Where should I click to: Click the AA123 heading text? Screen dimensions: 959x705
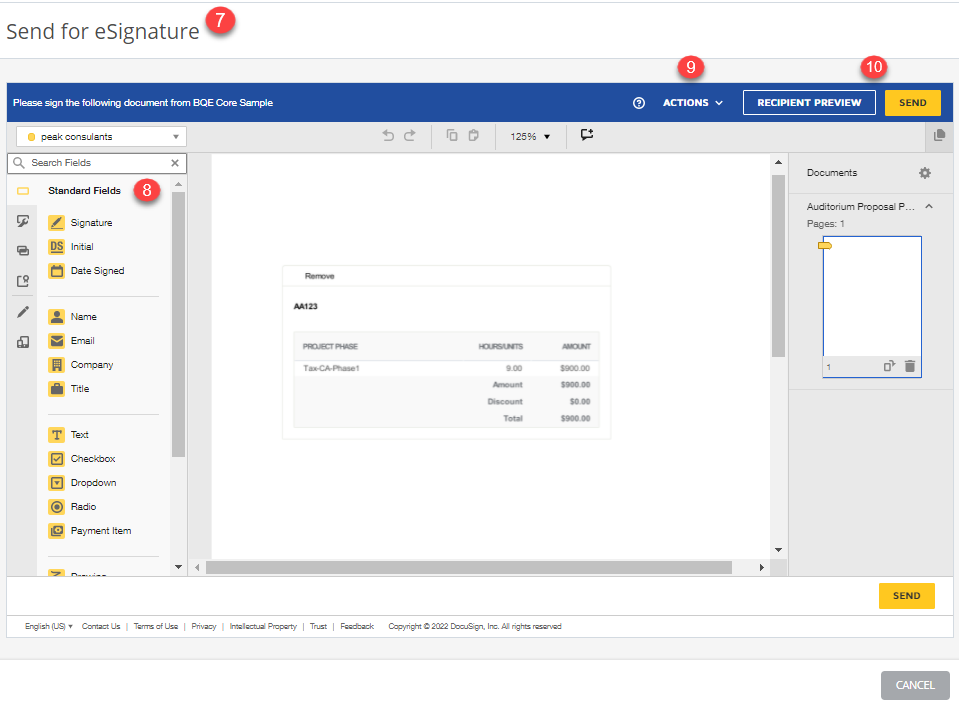306,306
